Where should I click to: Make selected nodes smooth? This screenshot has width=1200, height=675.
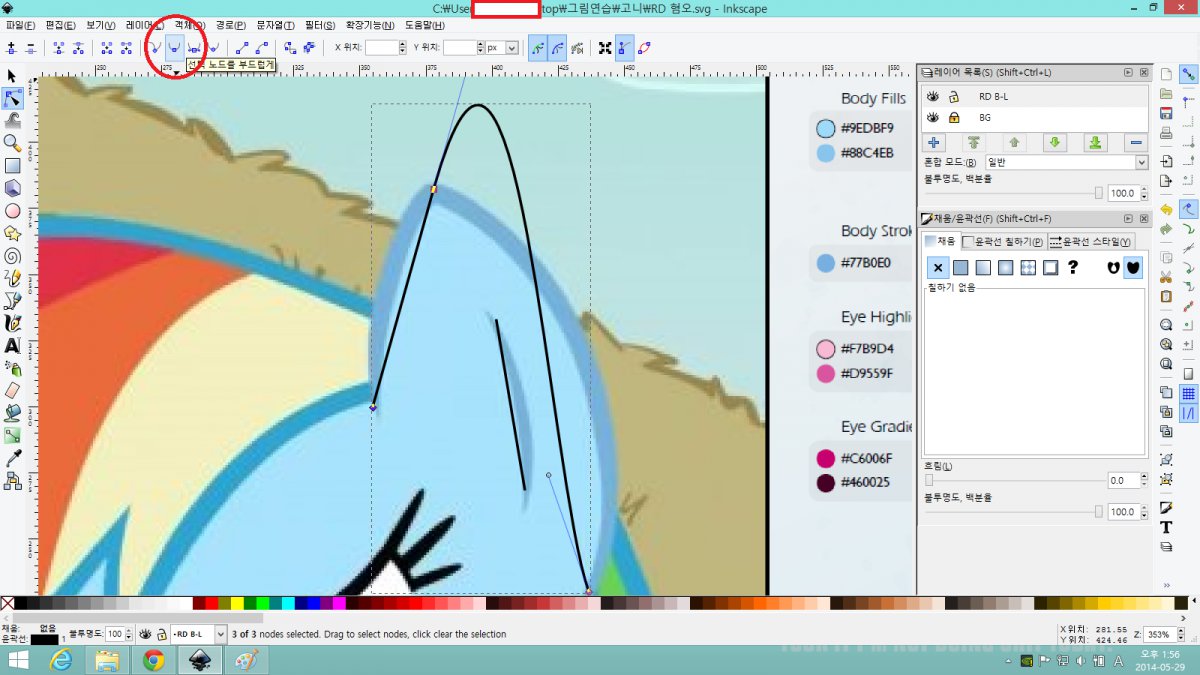(175, 47)
